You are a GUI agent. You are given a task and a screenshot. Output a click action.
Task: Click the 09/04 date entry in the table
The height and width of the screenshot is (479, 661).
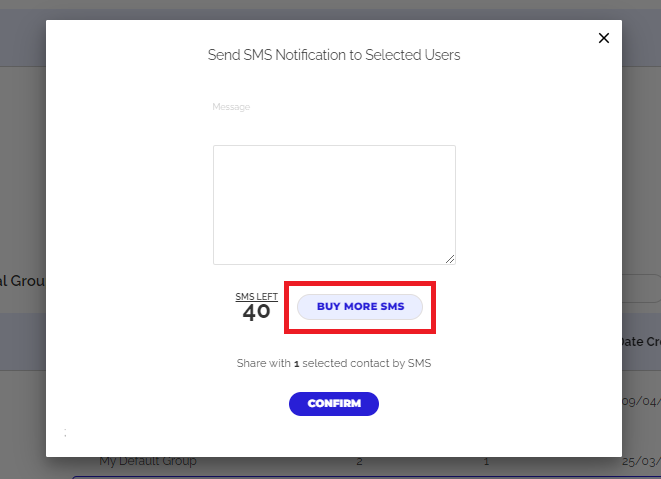click(x=641, y=402)
